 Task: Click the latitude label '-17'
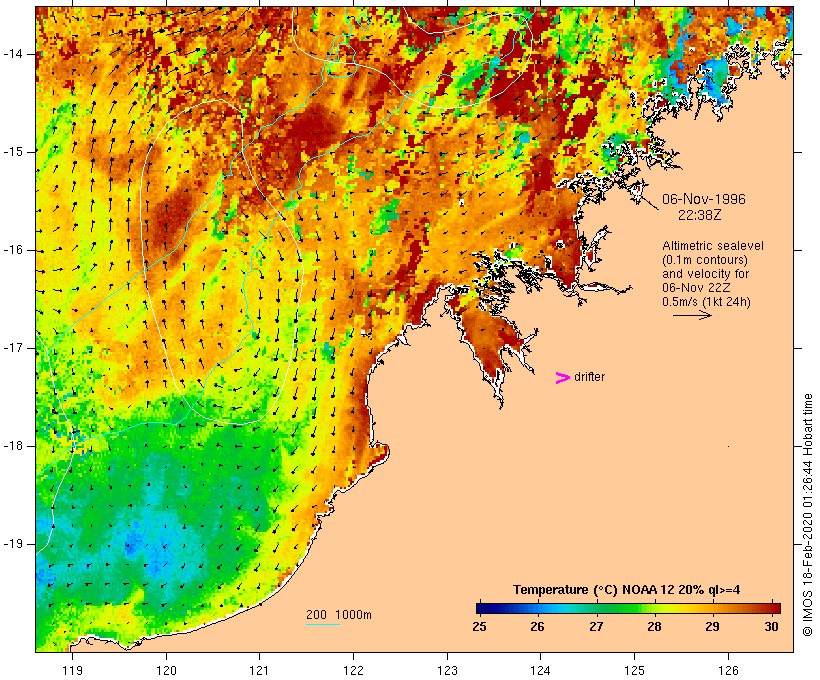(12, 348)
